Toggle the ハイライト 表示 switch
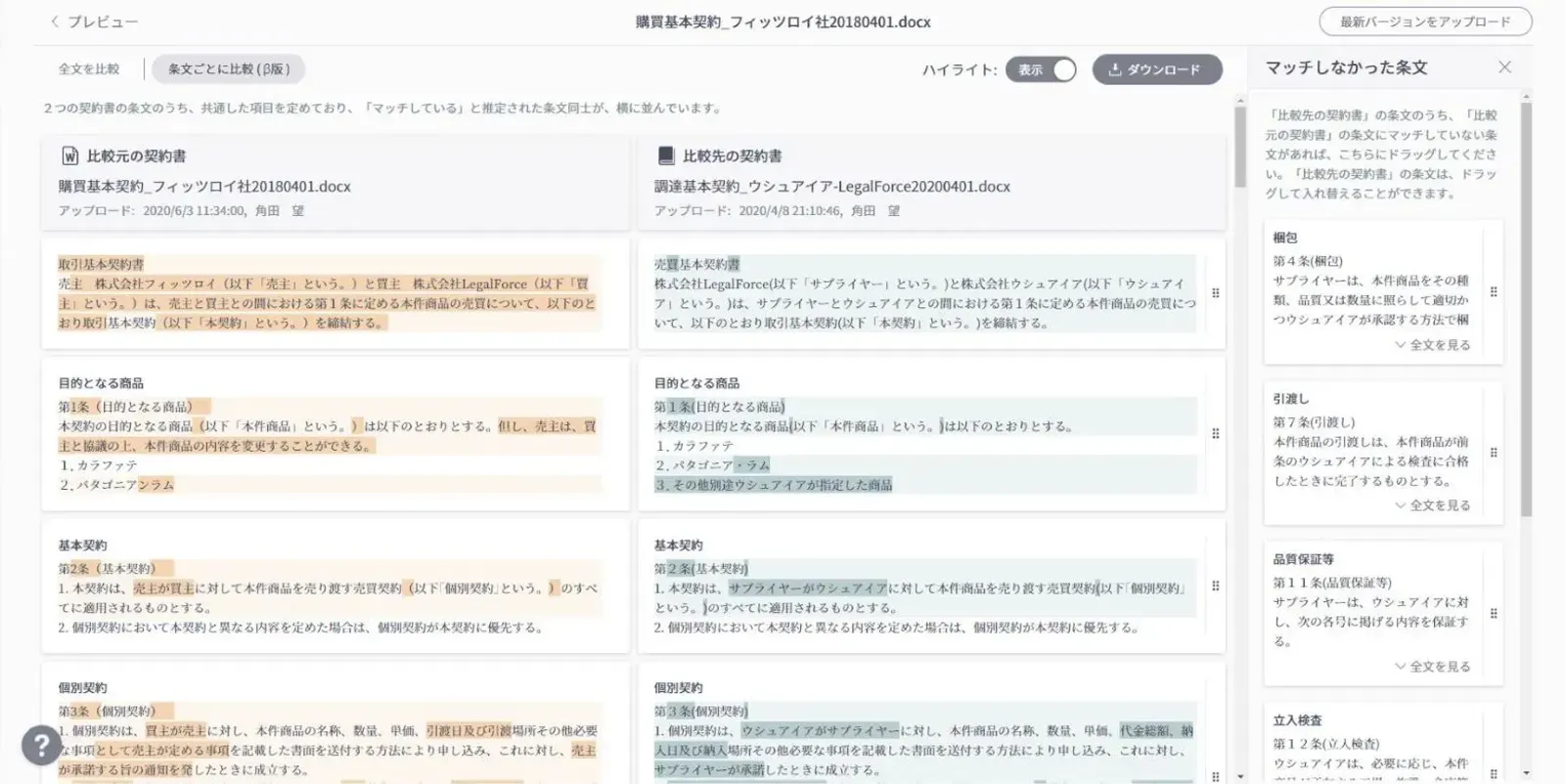Image resolution: width=1565 pixels, height=784 pixels. [x=1041, y=69]
